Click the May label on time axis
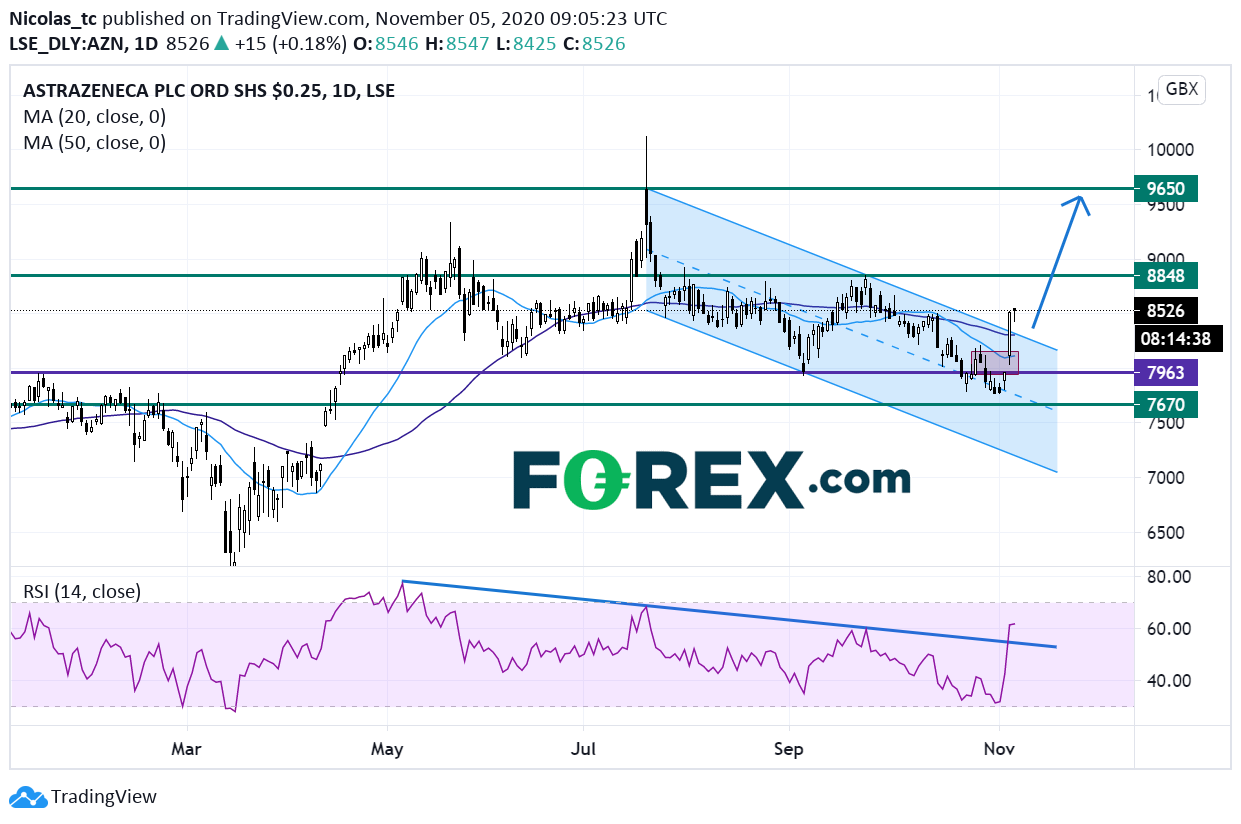1241x824 pixels. (386, 747)
